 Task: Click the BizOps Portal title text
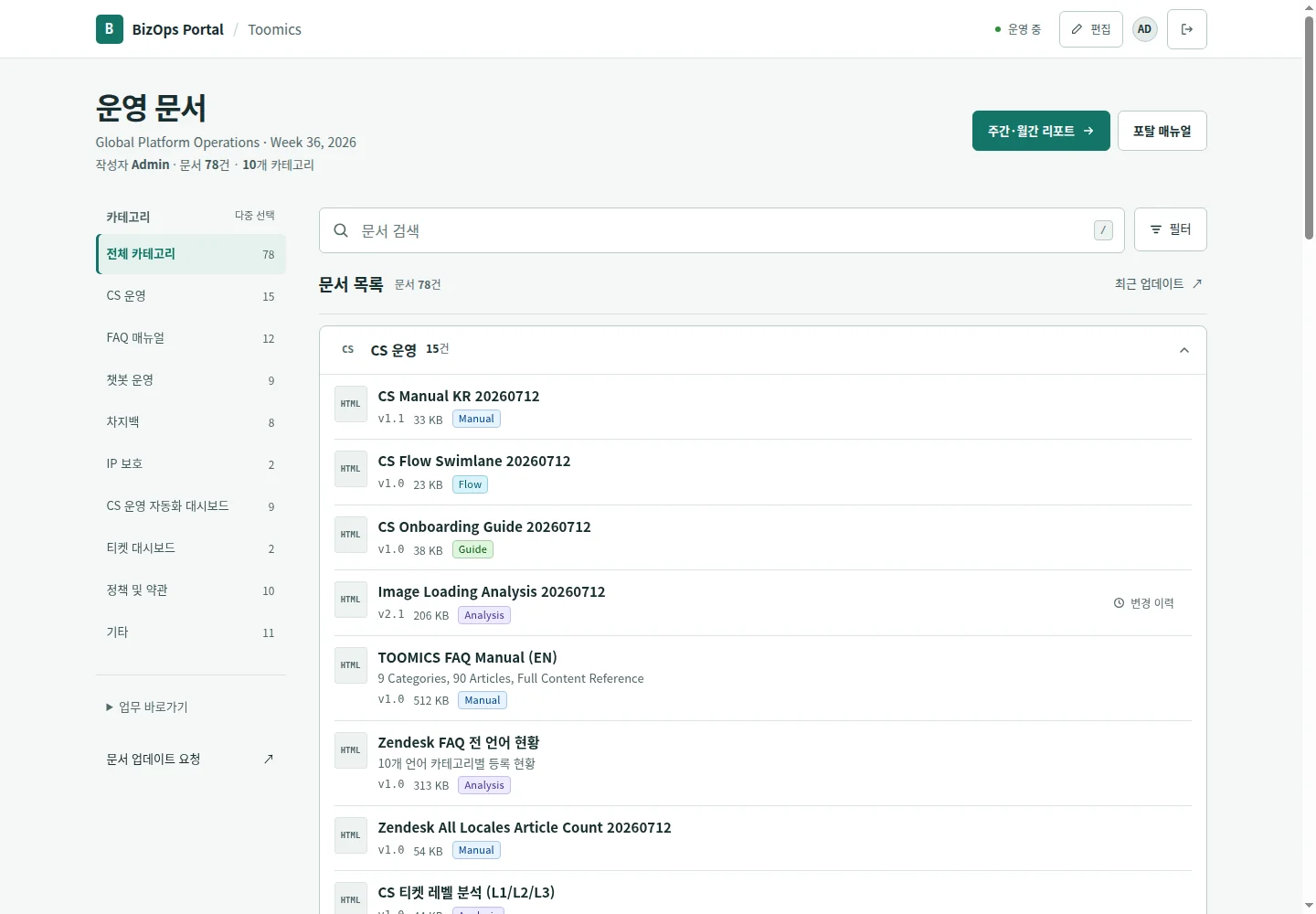point(177,29)
